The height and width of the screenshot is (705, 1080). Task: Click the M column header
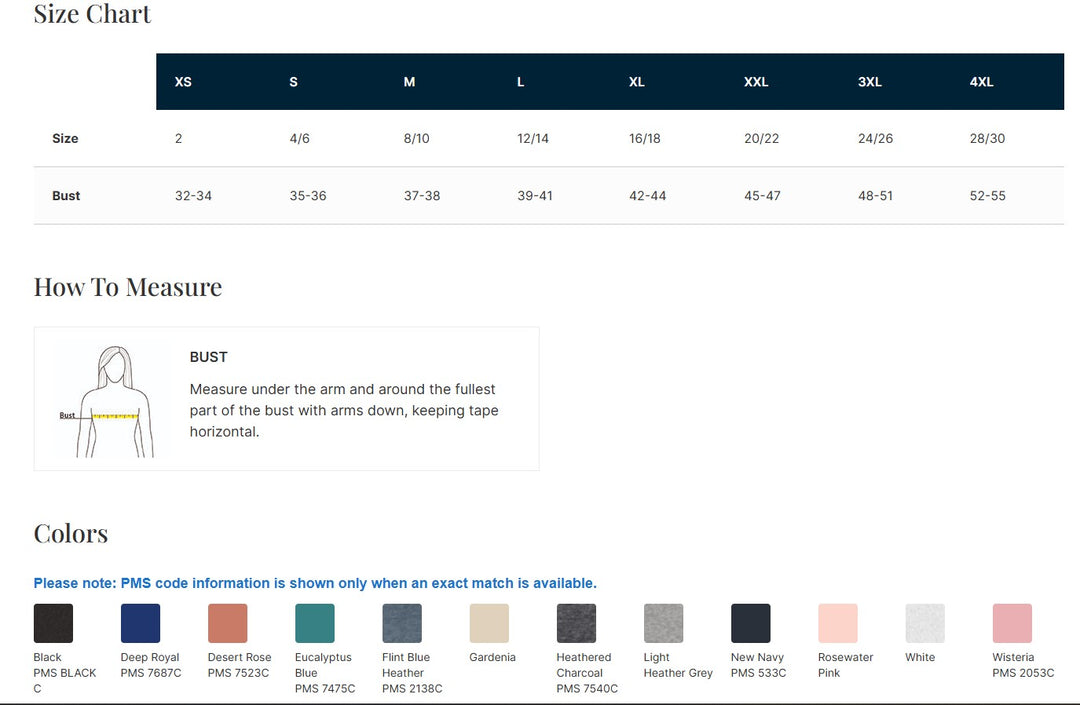(409, 82)
